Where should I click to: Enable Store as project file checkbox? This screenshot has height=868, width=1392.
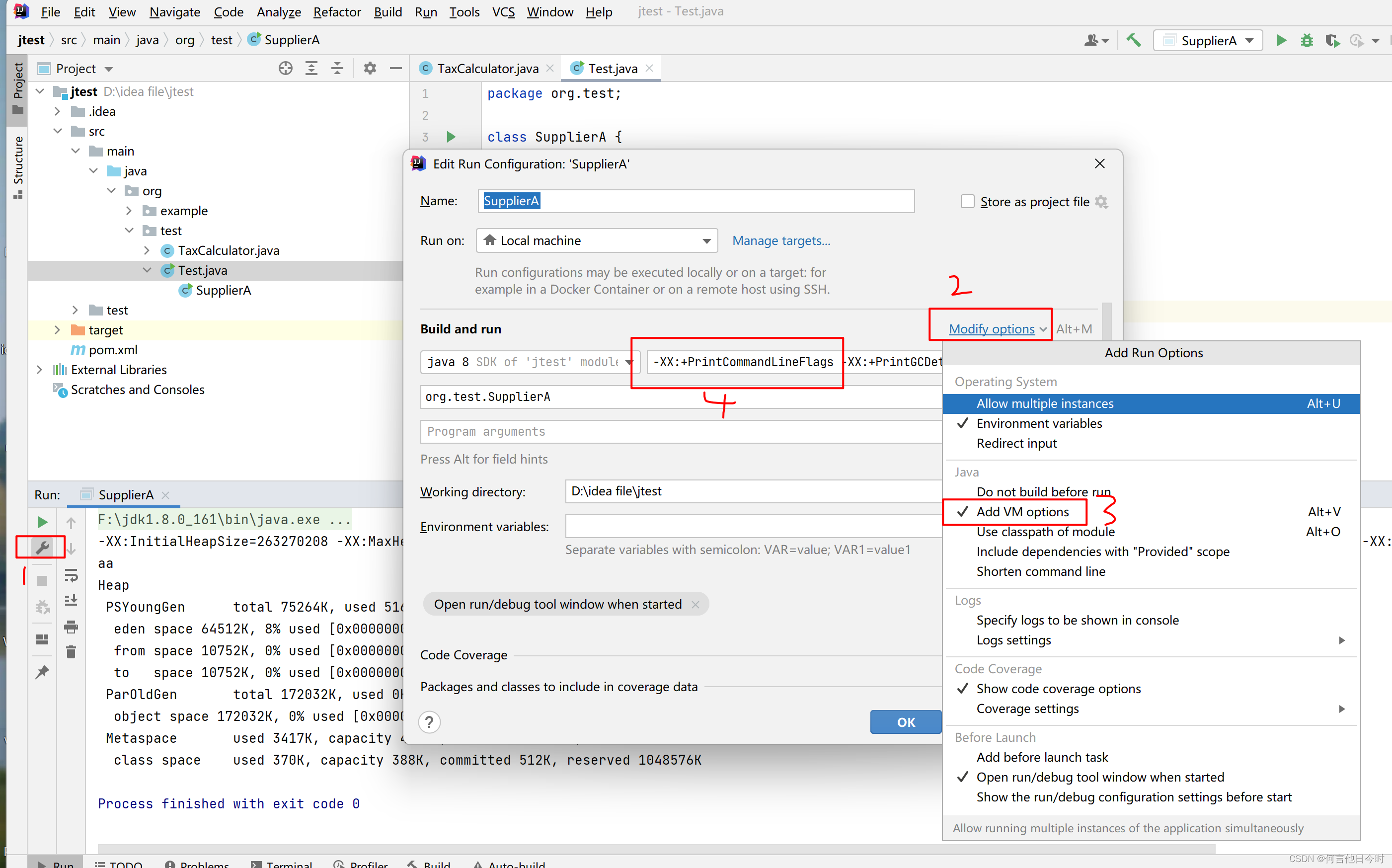pyautogui.click(x=967, y=202)
